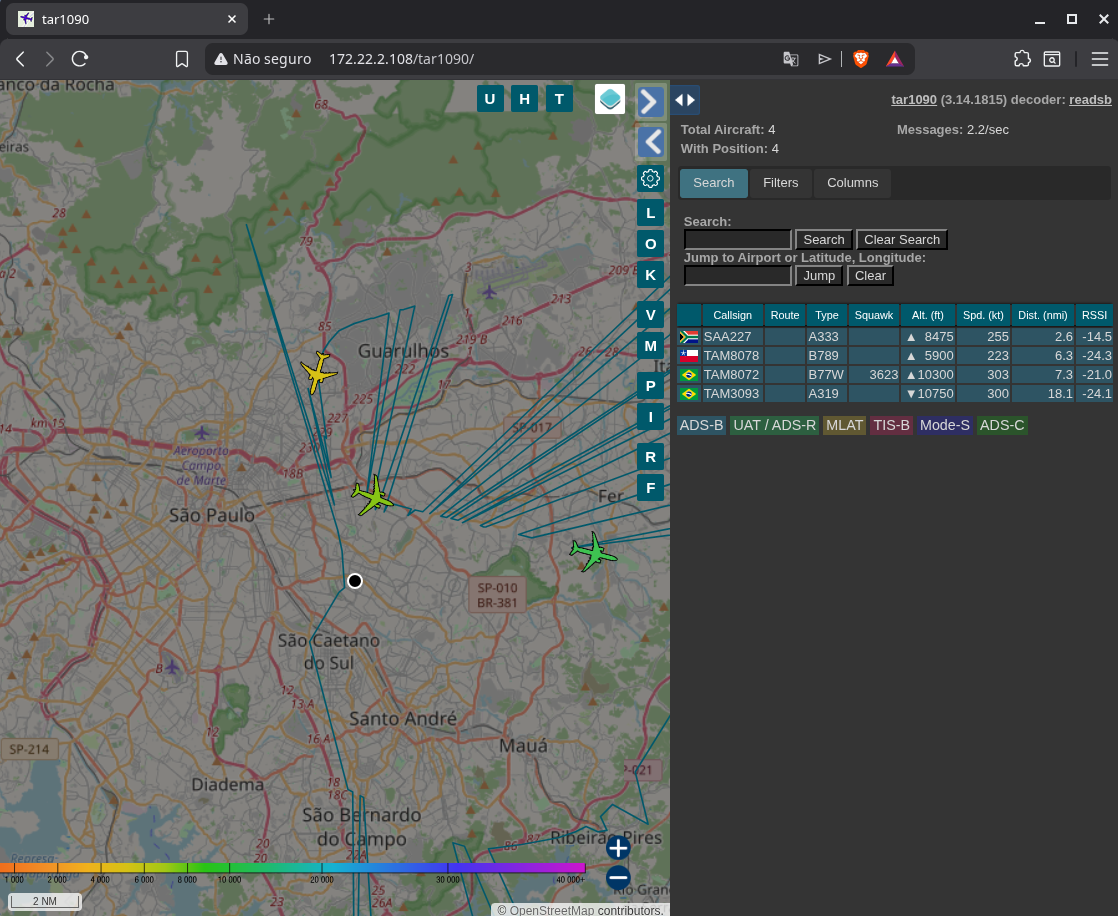The width and height of the screenshot is (1118, 916).
Task: Click the Search button
Action: [x=824, y=240]
